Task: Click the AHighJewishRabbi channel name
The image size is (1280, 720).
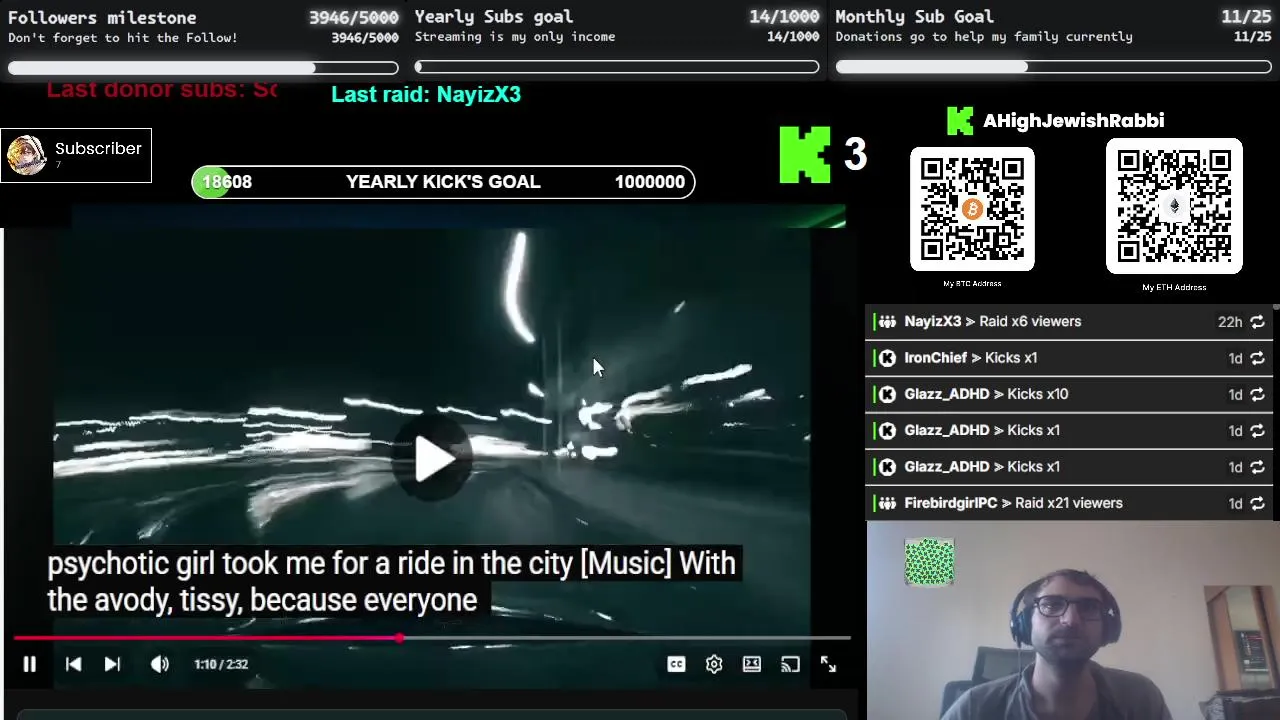Action: click(x=1073, y=121)
